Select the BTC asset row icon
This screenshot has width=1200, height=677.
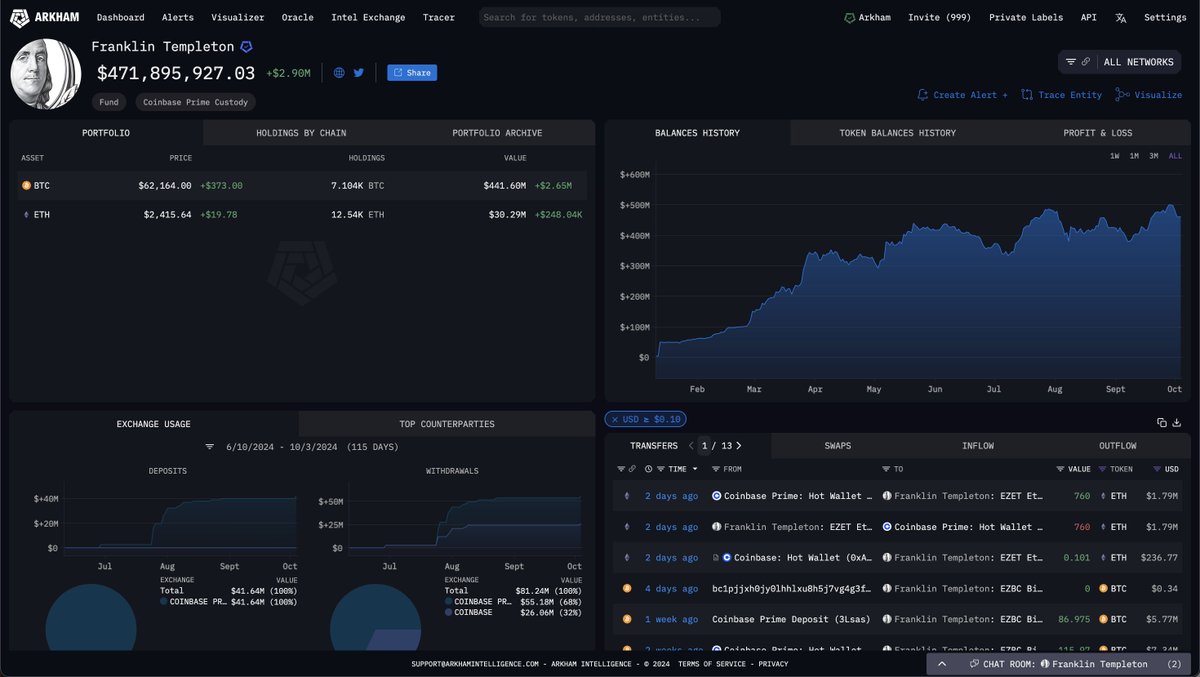click(x=26, y=185)
